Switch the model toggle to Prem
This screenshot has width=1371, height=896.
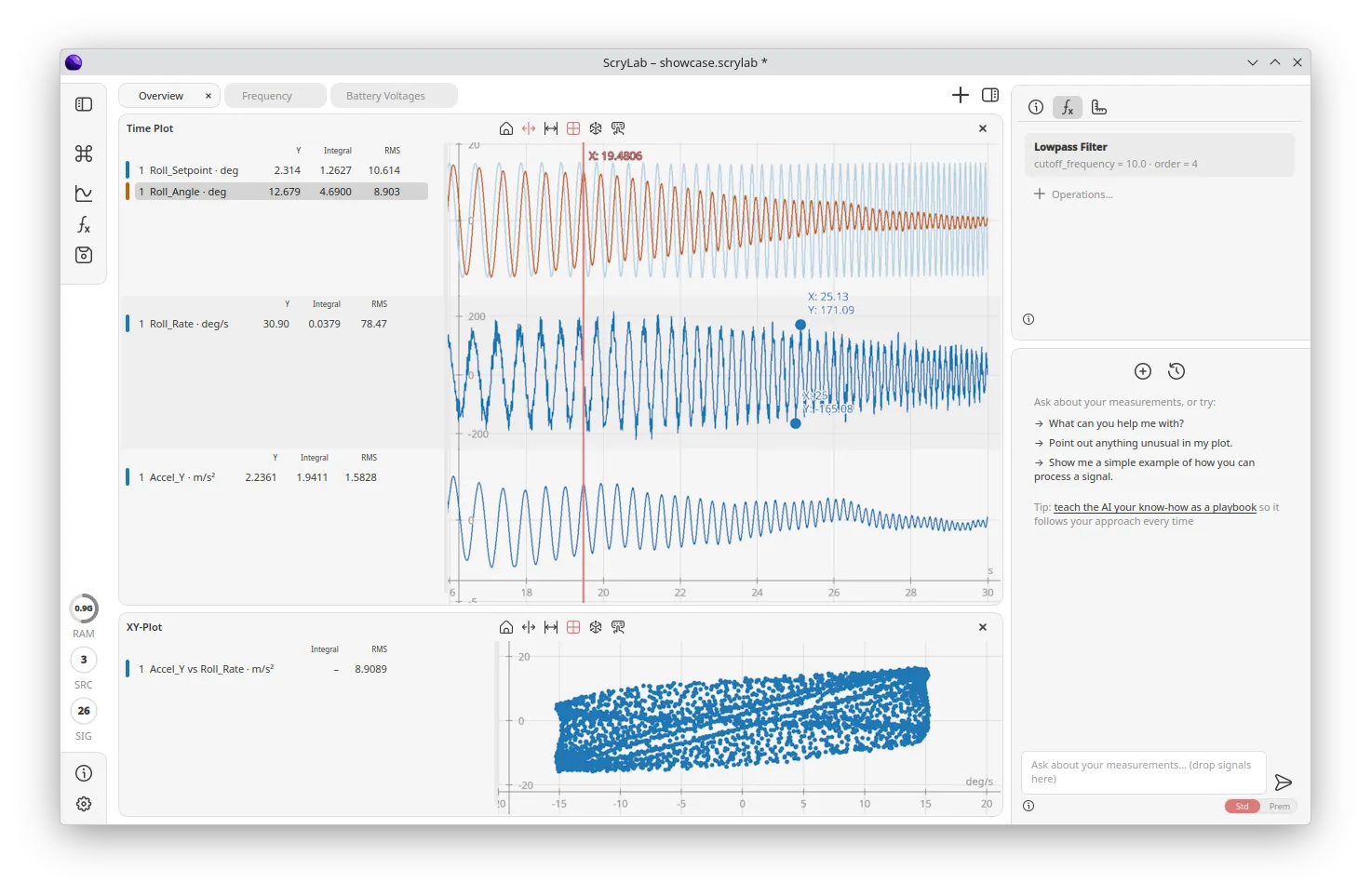coord(1280,807)
